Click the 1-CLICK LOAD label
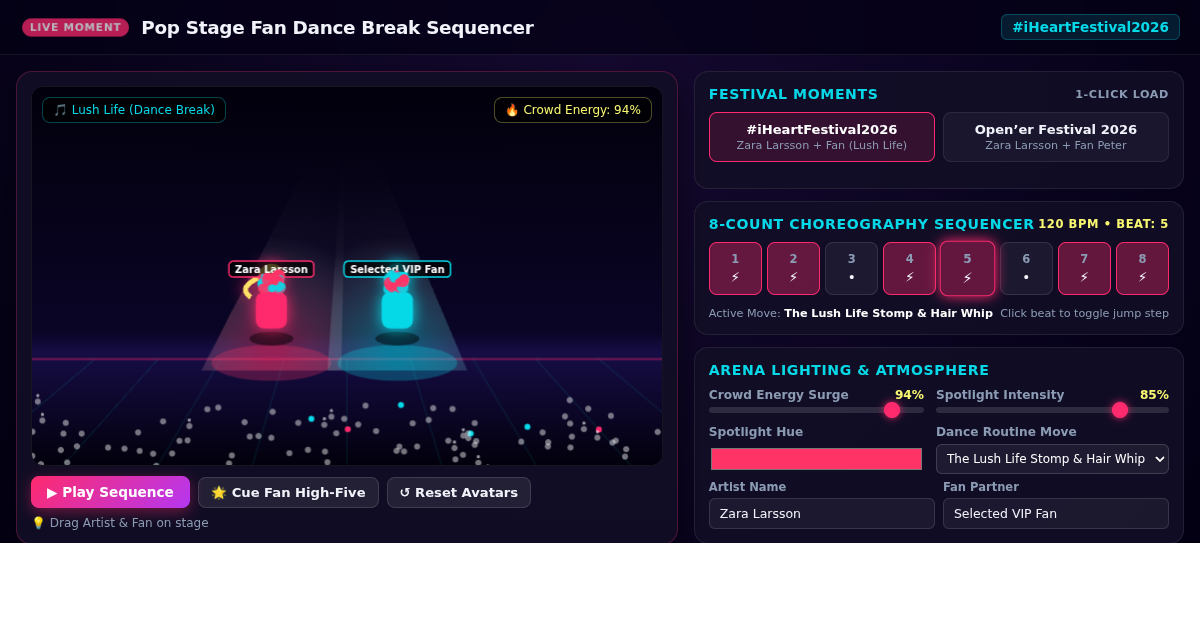The height and width of the screenshot is (630, 1200). pyautogui.click(x=1122, y=94)
